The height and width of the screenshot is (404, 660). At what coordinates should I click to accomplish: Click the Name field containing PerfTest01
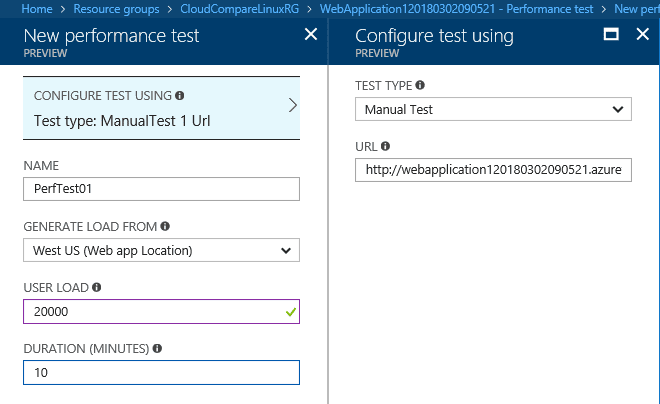[161, 189]
